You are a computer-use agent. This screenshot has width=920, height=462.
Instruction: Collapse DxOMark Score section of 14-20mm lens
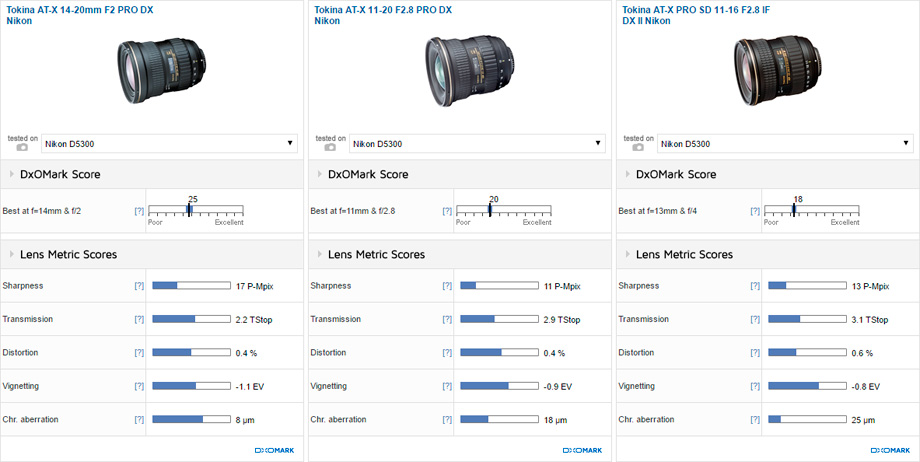click(x=12, y=174)
